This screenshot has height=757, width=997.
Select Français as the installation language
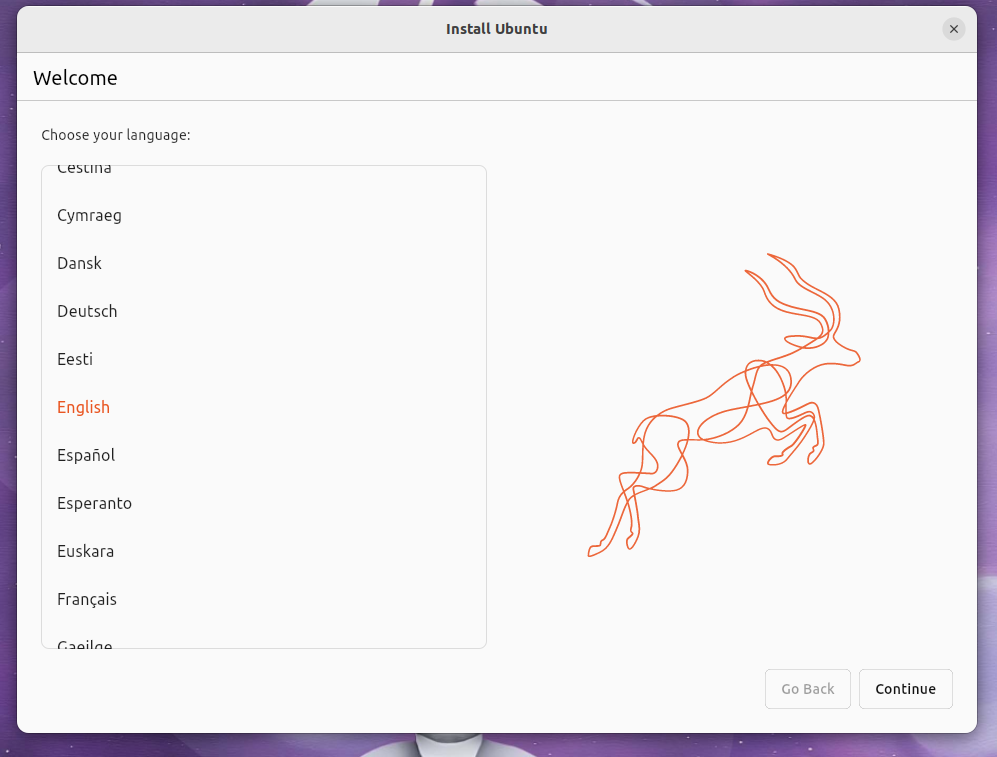[x=87, y=599]
